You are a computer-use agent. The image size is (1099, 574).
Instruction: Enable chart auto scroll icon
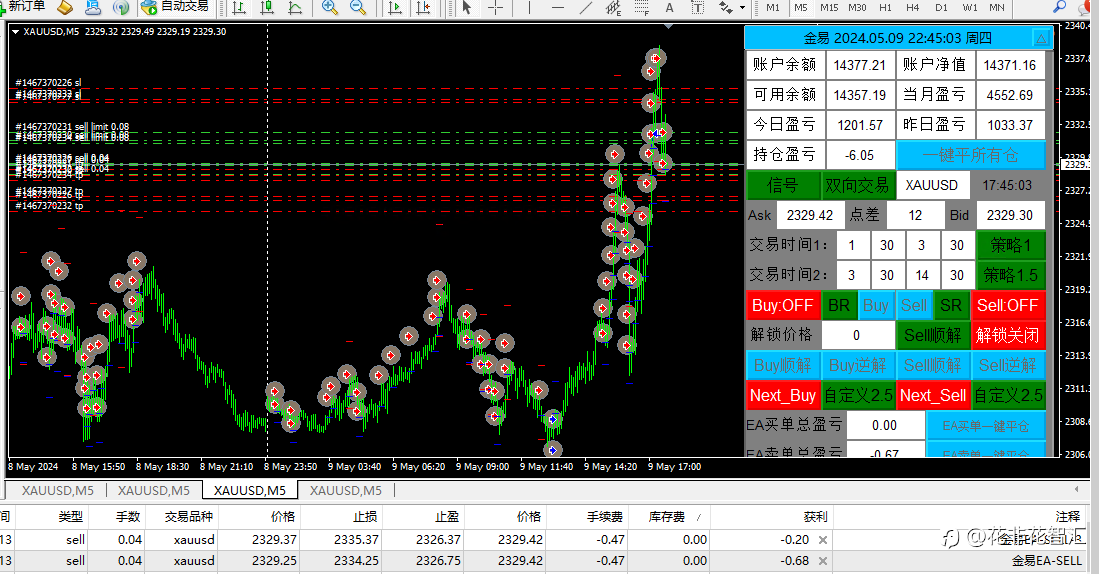pyautogui.click(x=395, y=8)
